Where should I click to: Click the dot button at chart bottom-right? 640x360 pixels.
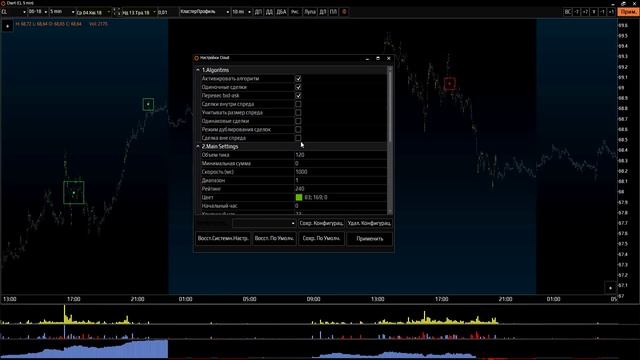pos(610,288)
